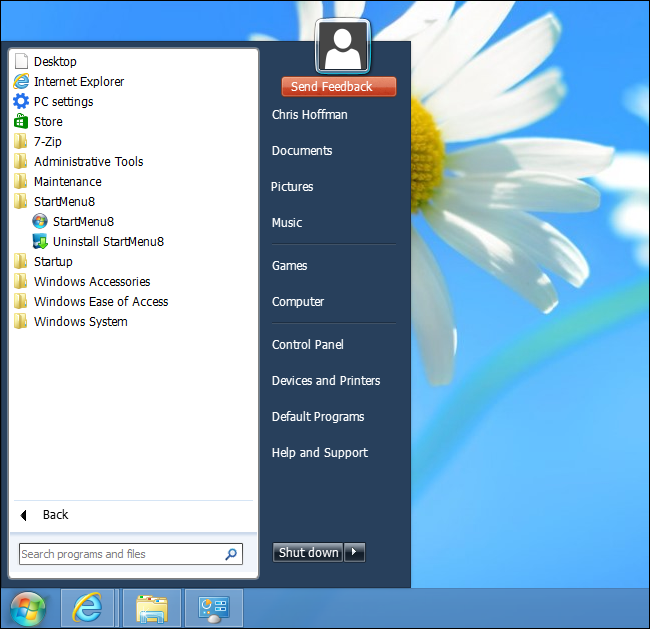Open Pictures from the right pane

pos(292,187)
